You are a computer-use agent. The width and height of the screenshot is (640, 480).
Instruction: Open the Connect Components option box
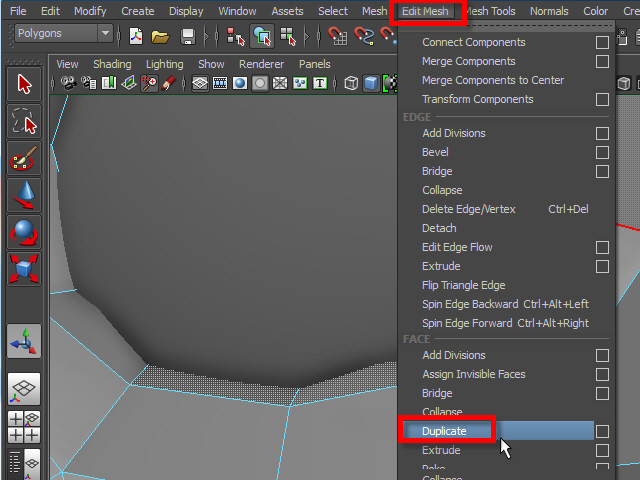pyautogui.click(x=602, y=42)
